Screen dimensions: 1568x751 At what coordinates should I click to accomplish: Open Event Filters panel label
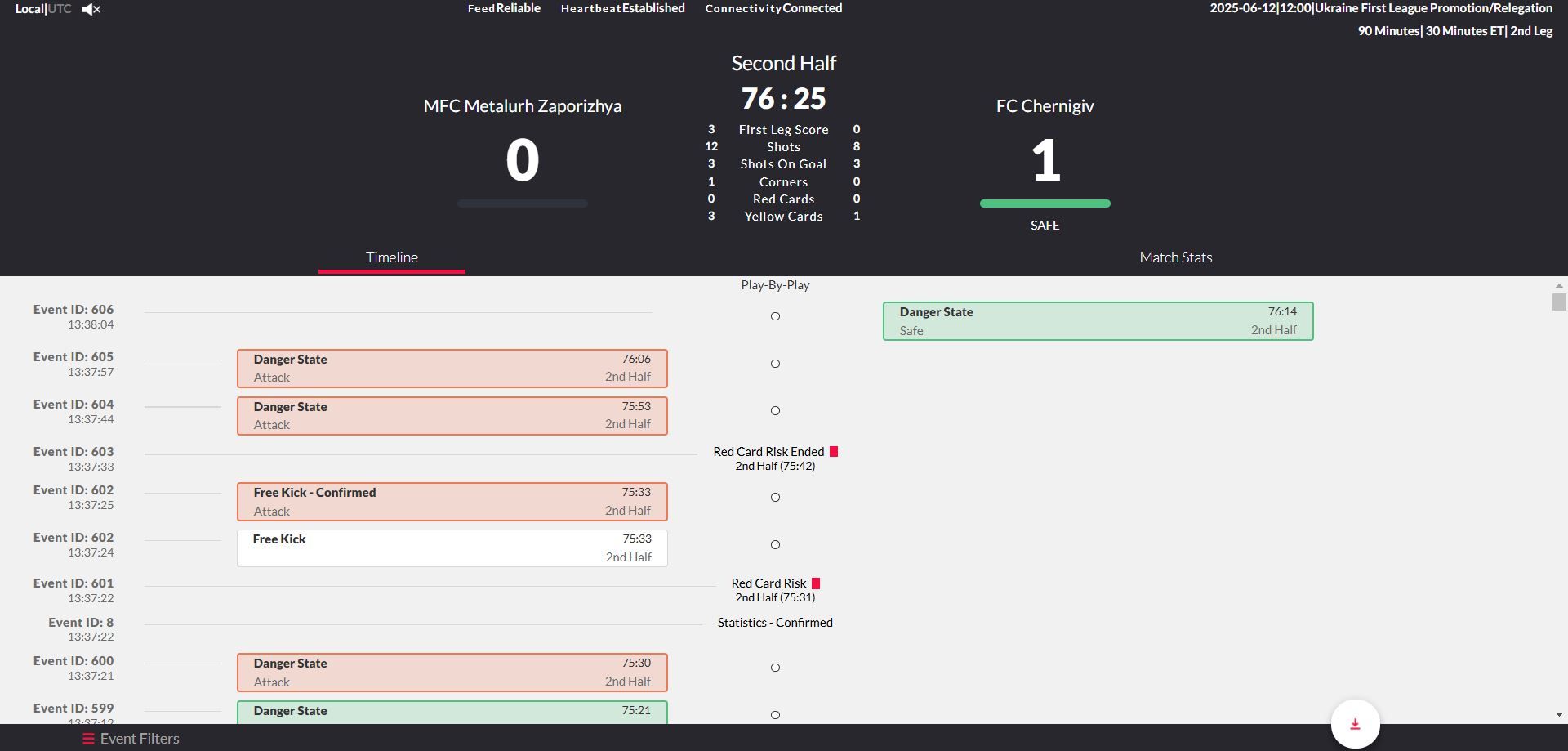140,739
